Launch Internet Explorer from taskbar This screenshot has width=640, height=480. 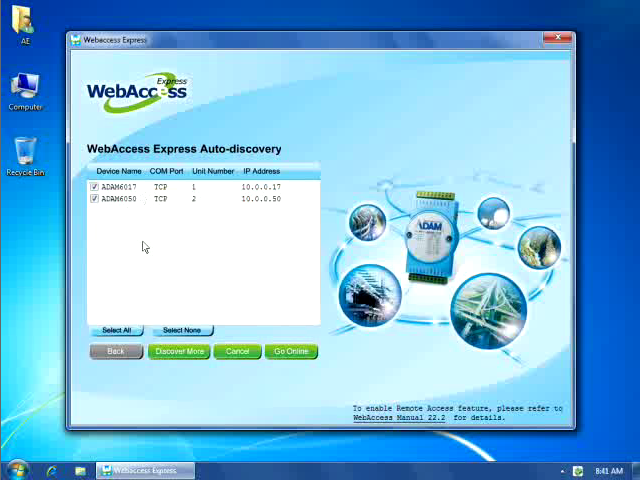tap(52, 471)
